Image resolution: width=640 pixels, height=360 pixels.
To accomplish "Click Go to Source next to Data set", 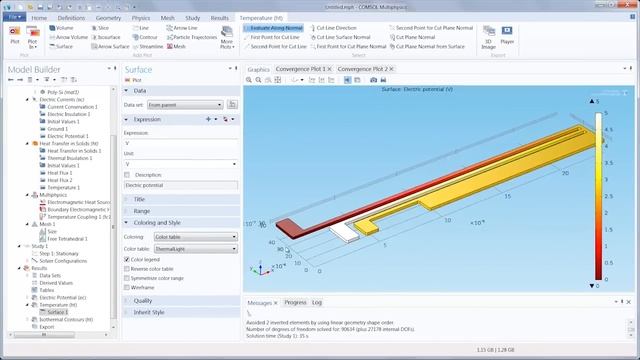I will [x=232, y=104].
